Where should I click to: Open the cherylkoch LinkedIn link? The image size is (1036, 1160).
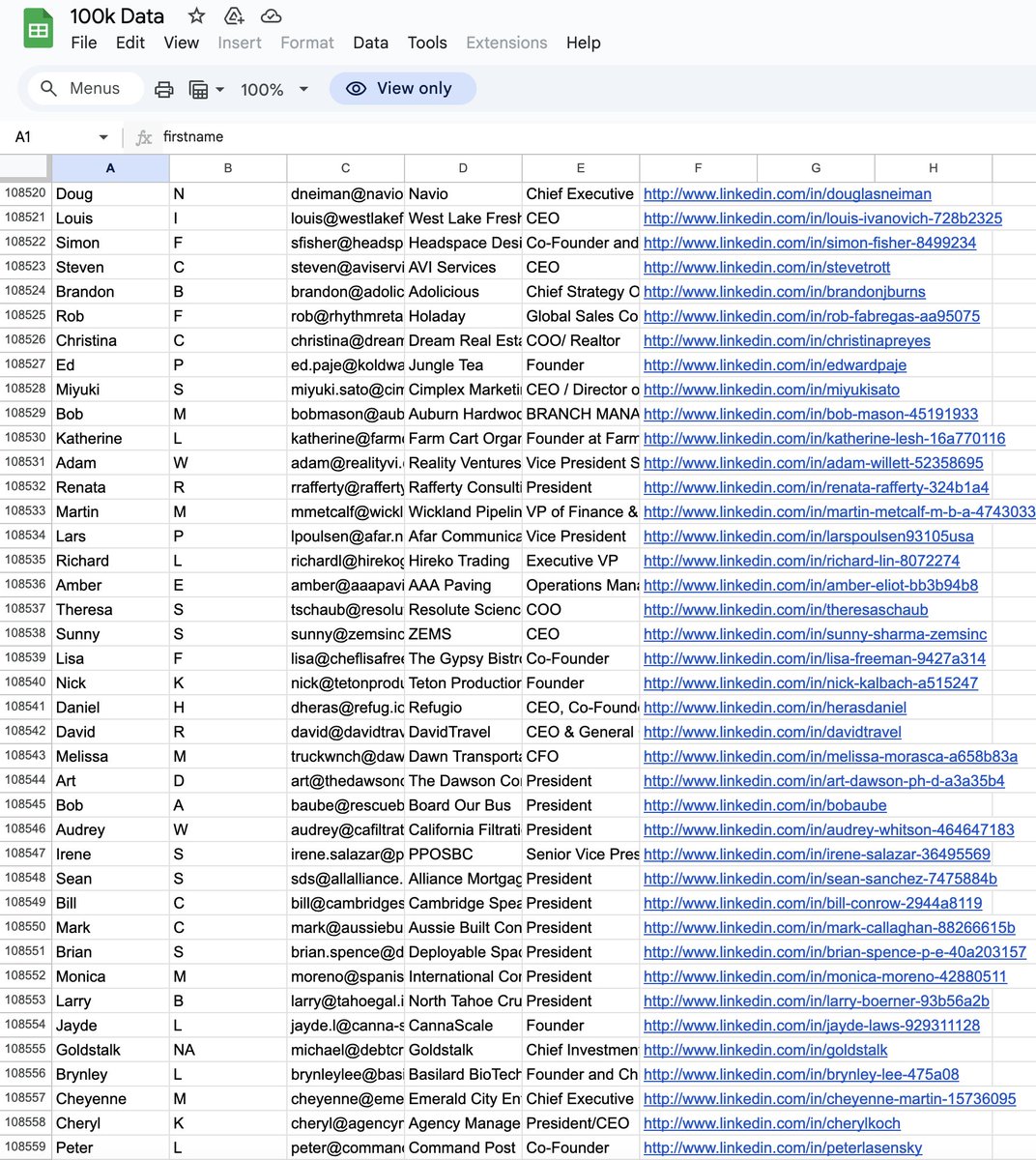point(772,1123)
